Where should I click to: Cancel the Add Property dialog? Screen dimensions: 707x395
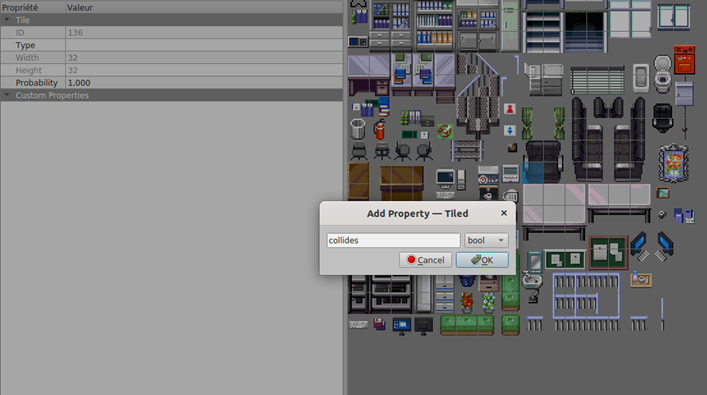tap(425, 260)
